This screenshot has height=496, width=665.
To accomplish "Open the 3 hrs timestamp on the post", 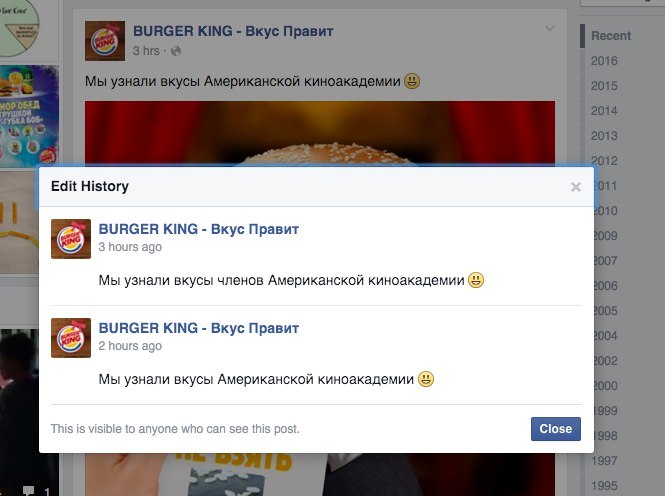I will click(x=146, y=51).
